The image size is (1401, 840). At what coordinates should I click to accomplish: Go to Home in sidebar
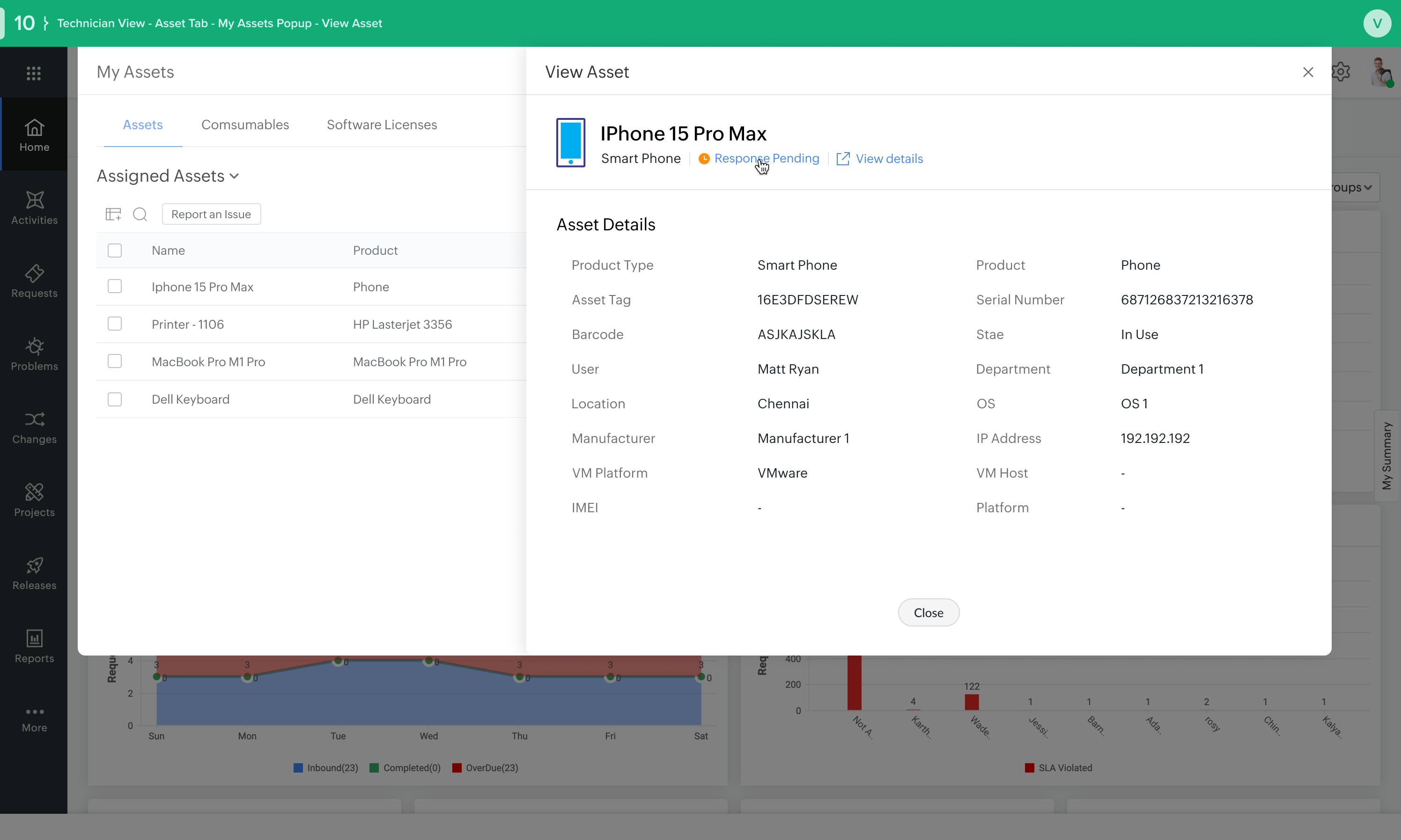(34, 135)
